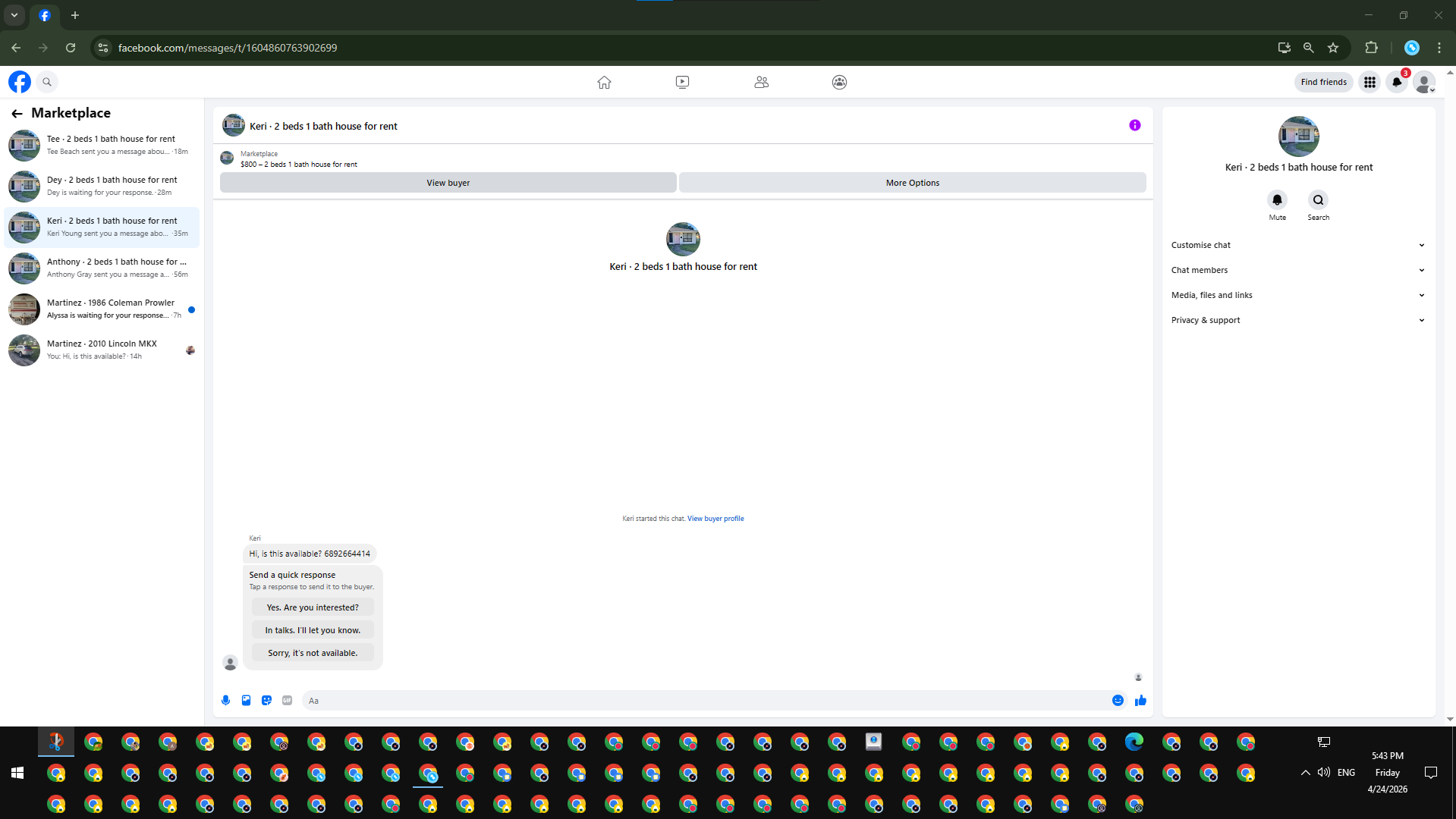This screenshot has width=1456, height=819.
Task: Open the Facebook home logo
Action: (x=20, y=82)
